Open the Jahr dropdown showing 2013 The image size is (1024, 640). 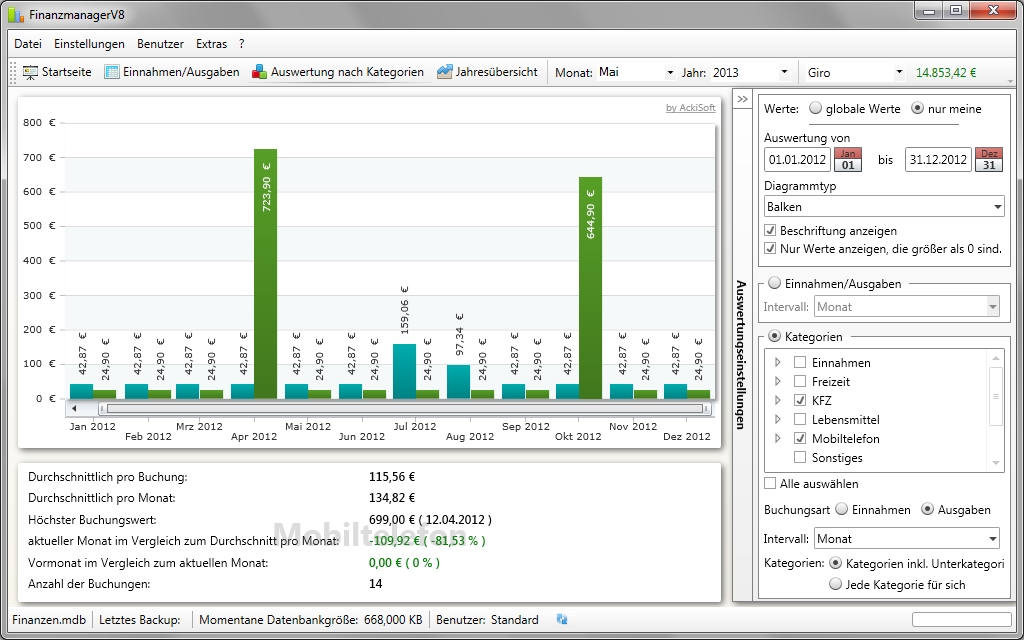(750, 72)
